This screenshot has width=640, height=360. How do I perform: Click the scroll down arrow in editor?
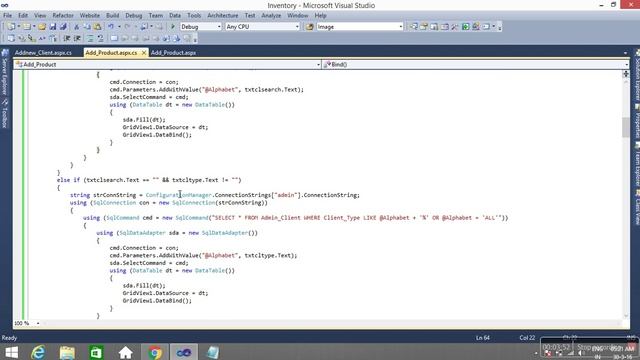626,316
